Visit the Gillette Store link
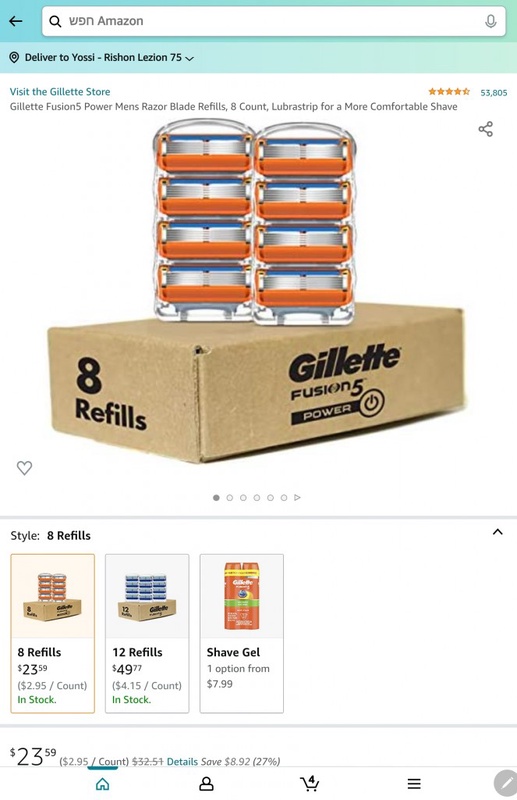Image resolution: width=517 pixels, height=800 pixels. tap(60, 92)
